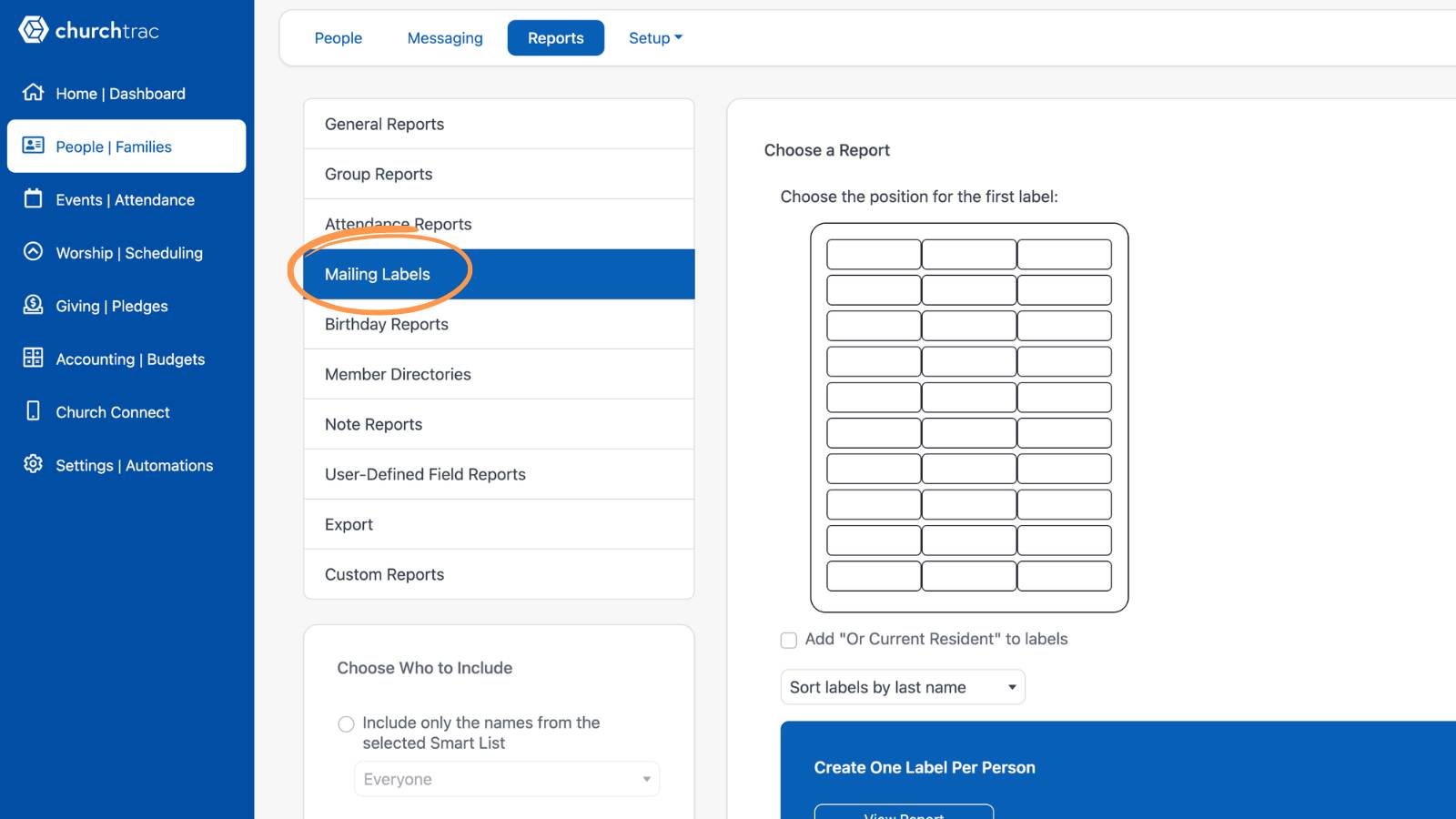Open Settings | Automations section
The width and height of the screenshot is (1456, 819).
(126, 465)
